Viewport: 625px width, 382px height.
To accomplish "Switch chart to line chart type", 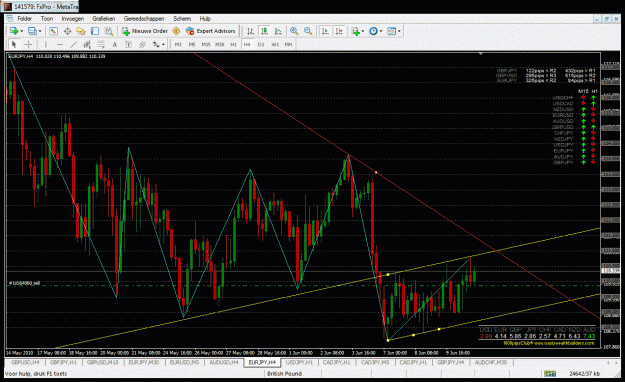I will tap(278, 31).
